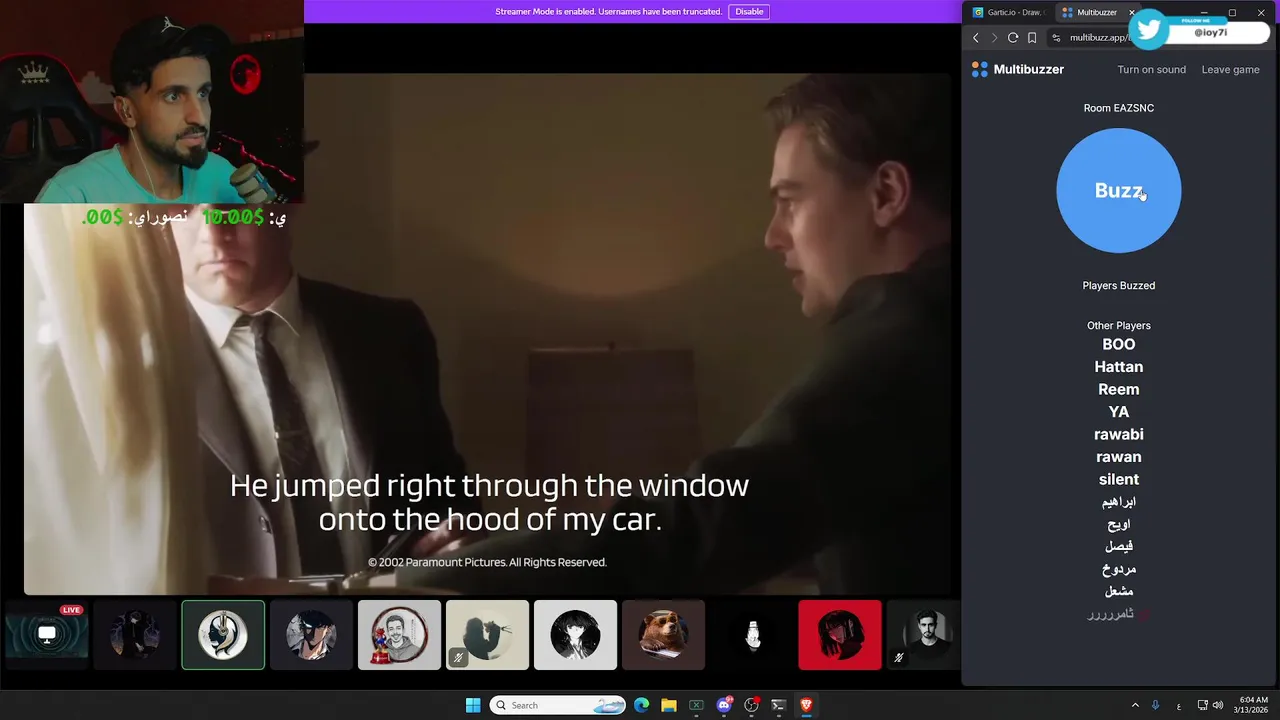Screen dimensions: 1280x720
Task: Click the taskbar Search box
Action: coord(558,705)
